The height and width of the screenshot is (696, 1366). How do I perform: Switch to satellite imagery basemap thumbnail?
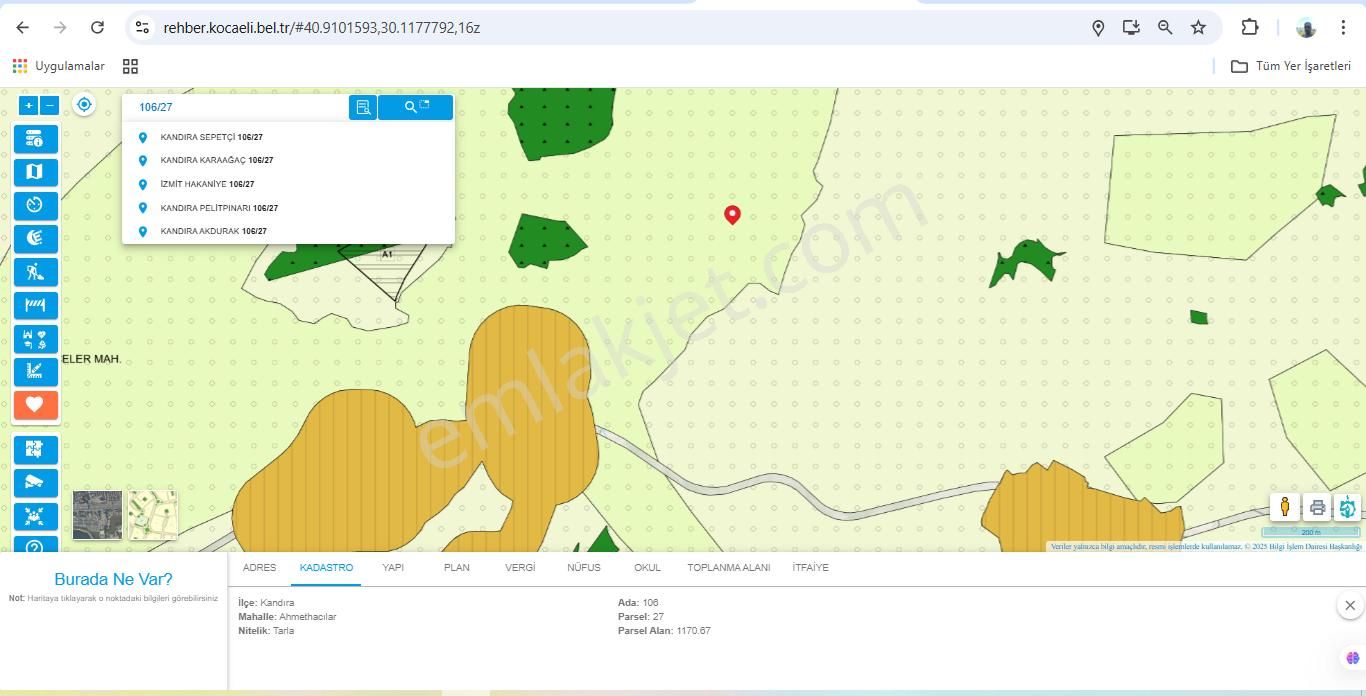point(97,515)
